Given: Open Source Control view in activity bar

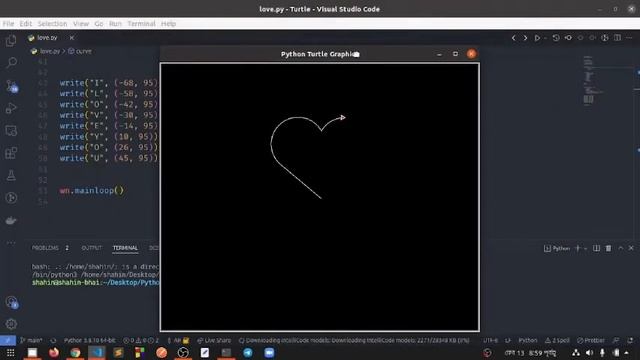Looking at the screenshot, I should [11, 86].
